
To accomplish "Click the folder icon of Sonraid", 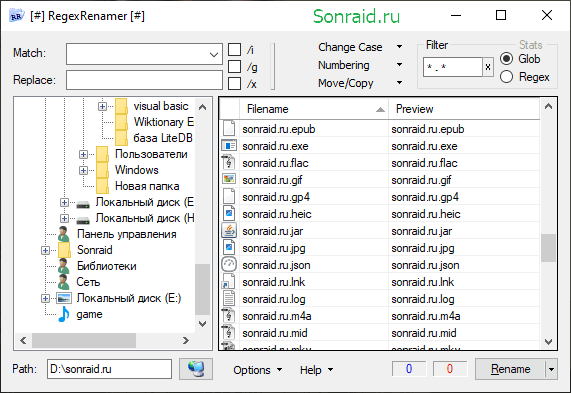I will (x=64, y=250).
